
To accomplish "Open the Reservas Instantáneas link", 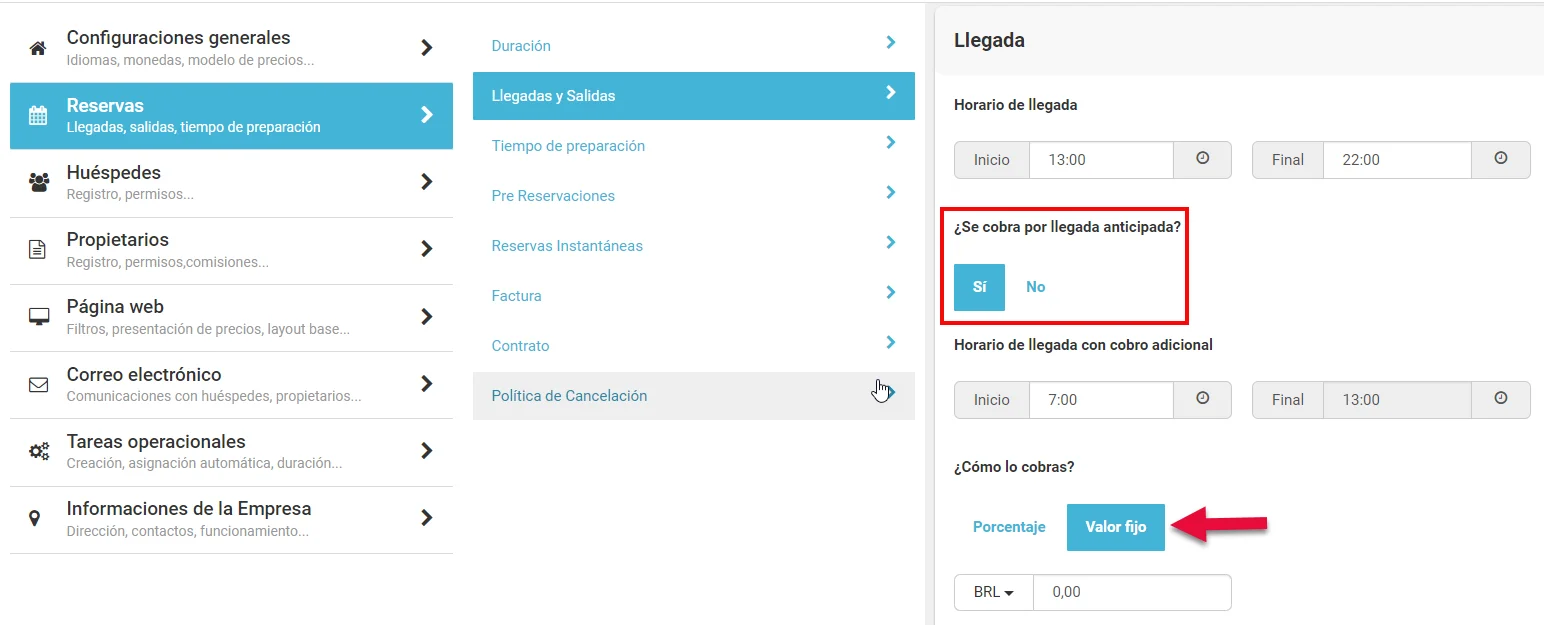I will (x=567, y=246).
